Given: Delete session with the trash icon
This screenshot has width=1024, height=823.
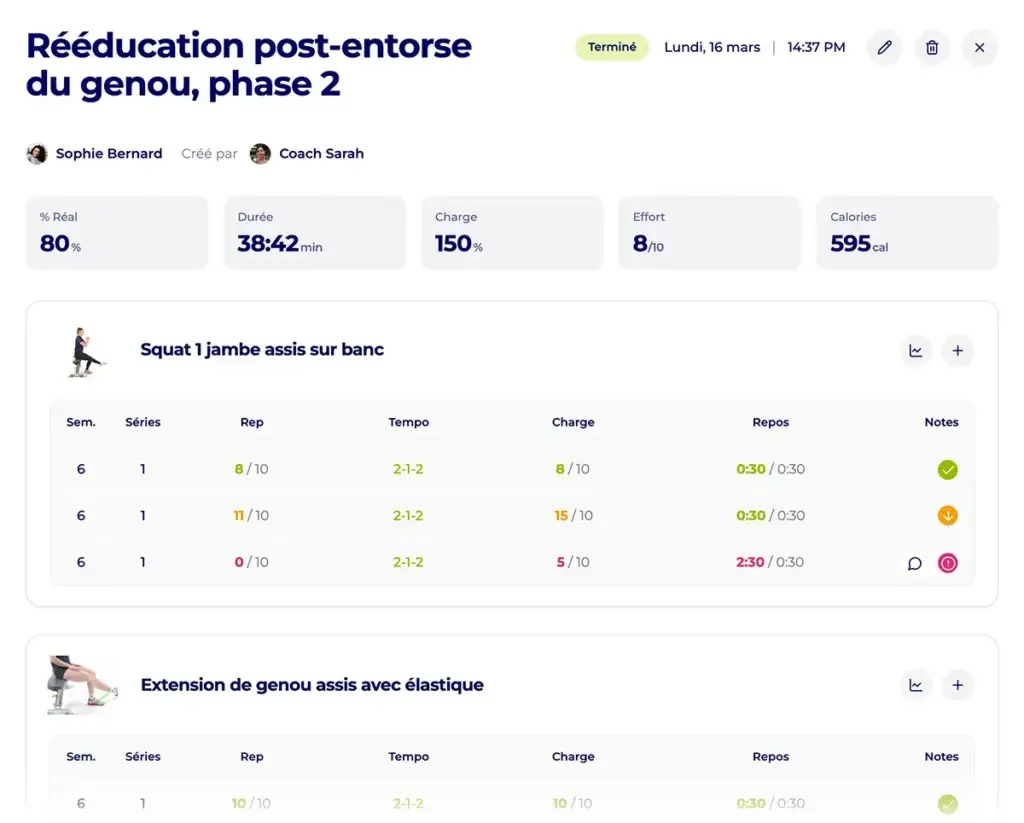Looking at the screenshot, I should pos(932,48).
